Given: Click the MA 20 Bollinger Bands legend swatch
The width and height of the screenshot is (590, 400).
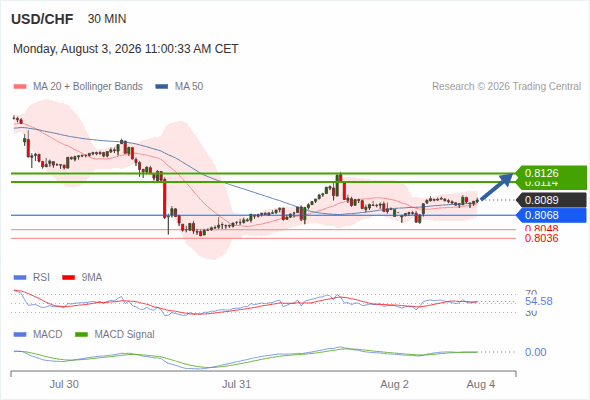Looking at the screenshot, I should (20, 87).
